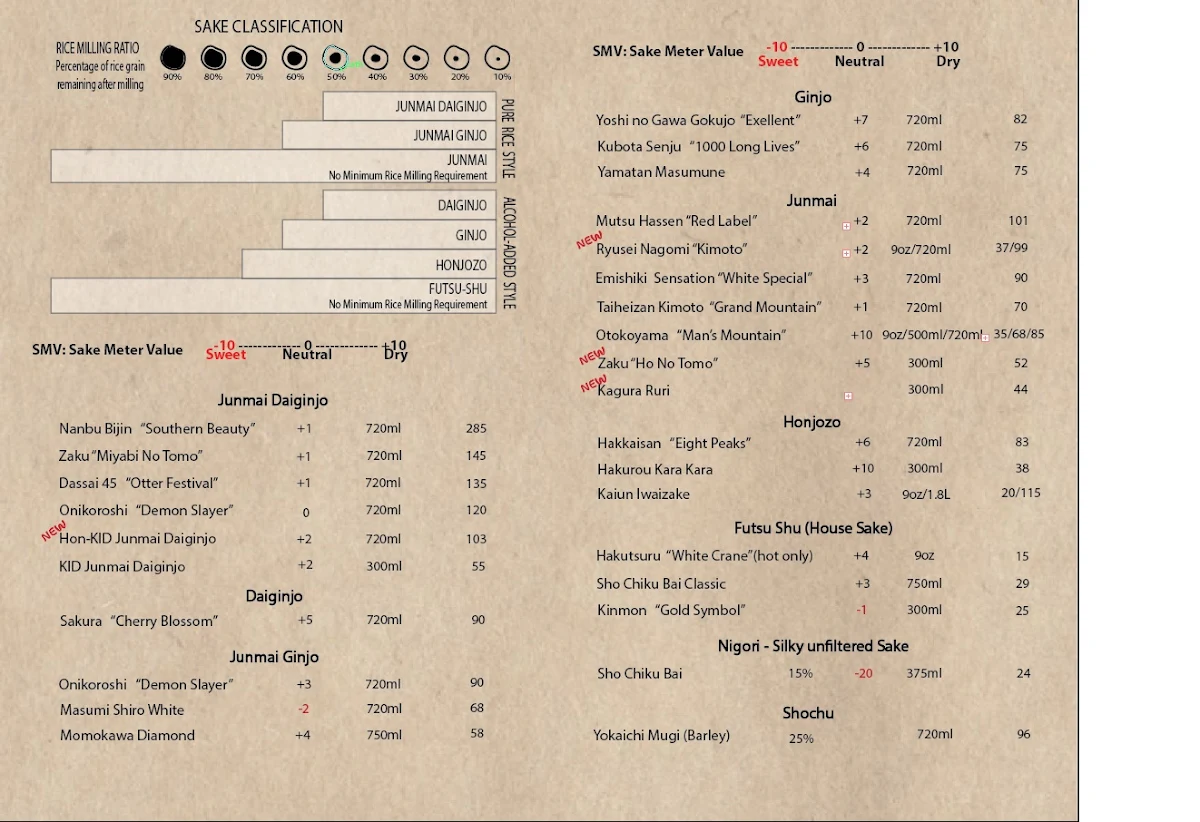Click the FUTSU-SHU classification bar

tap(273, 296)
